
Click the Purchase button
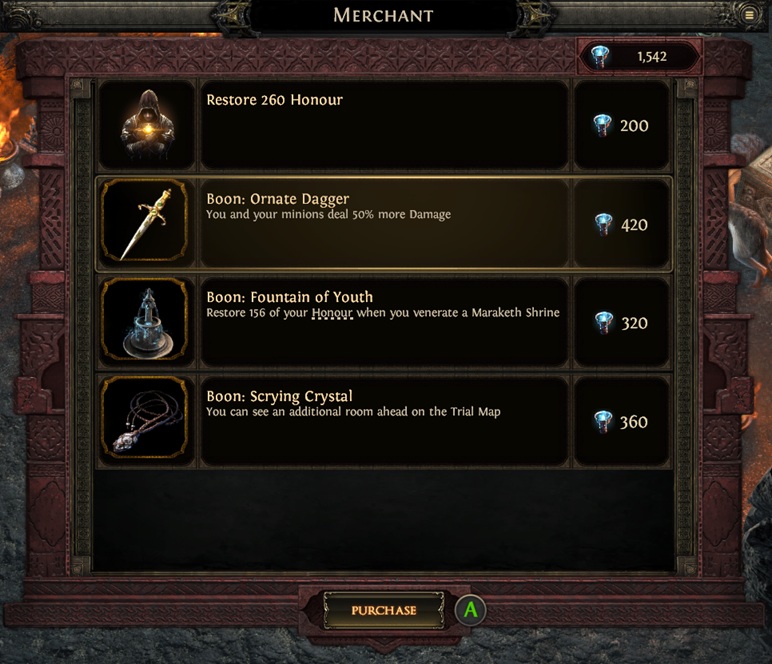point(384,610)
